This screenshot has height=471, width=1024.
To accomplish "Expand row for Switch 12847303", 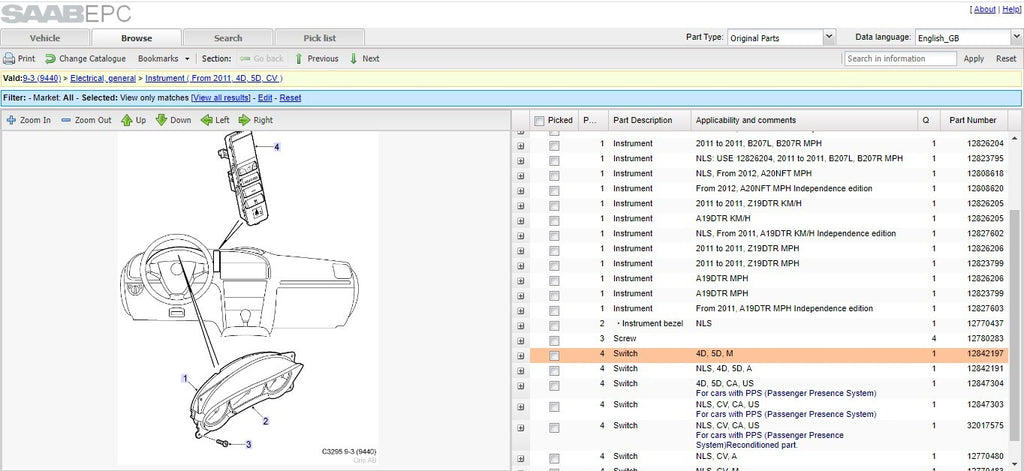I will (520, 407).
